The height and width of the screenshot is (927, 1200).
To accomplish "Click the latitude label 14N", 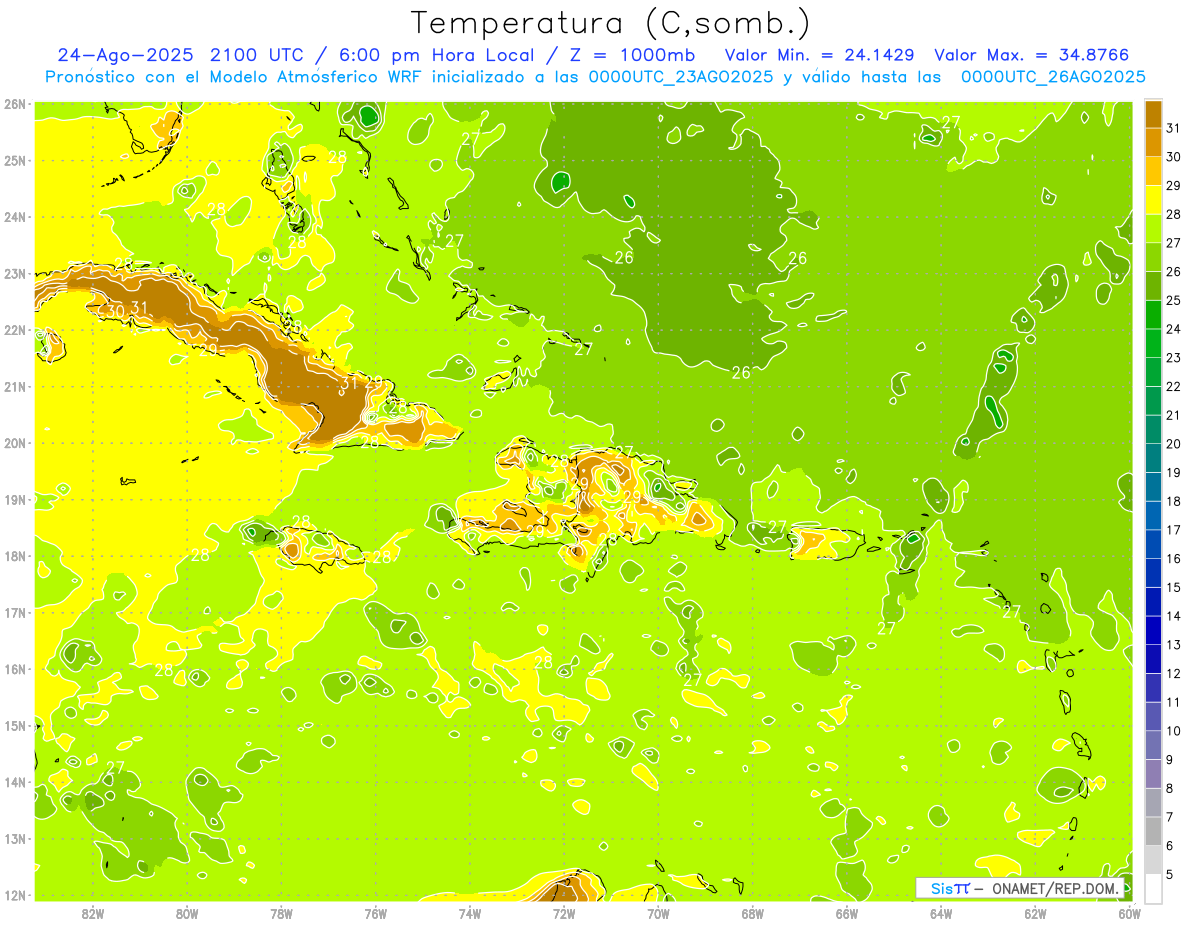I will coord(15,782).
